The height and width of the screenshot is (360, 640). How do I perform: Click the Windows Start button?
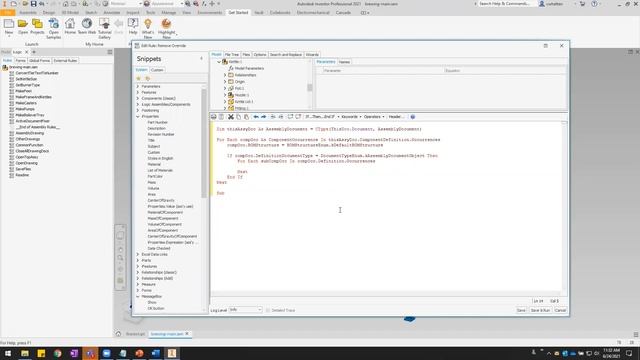[x=8, y=353]
